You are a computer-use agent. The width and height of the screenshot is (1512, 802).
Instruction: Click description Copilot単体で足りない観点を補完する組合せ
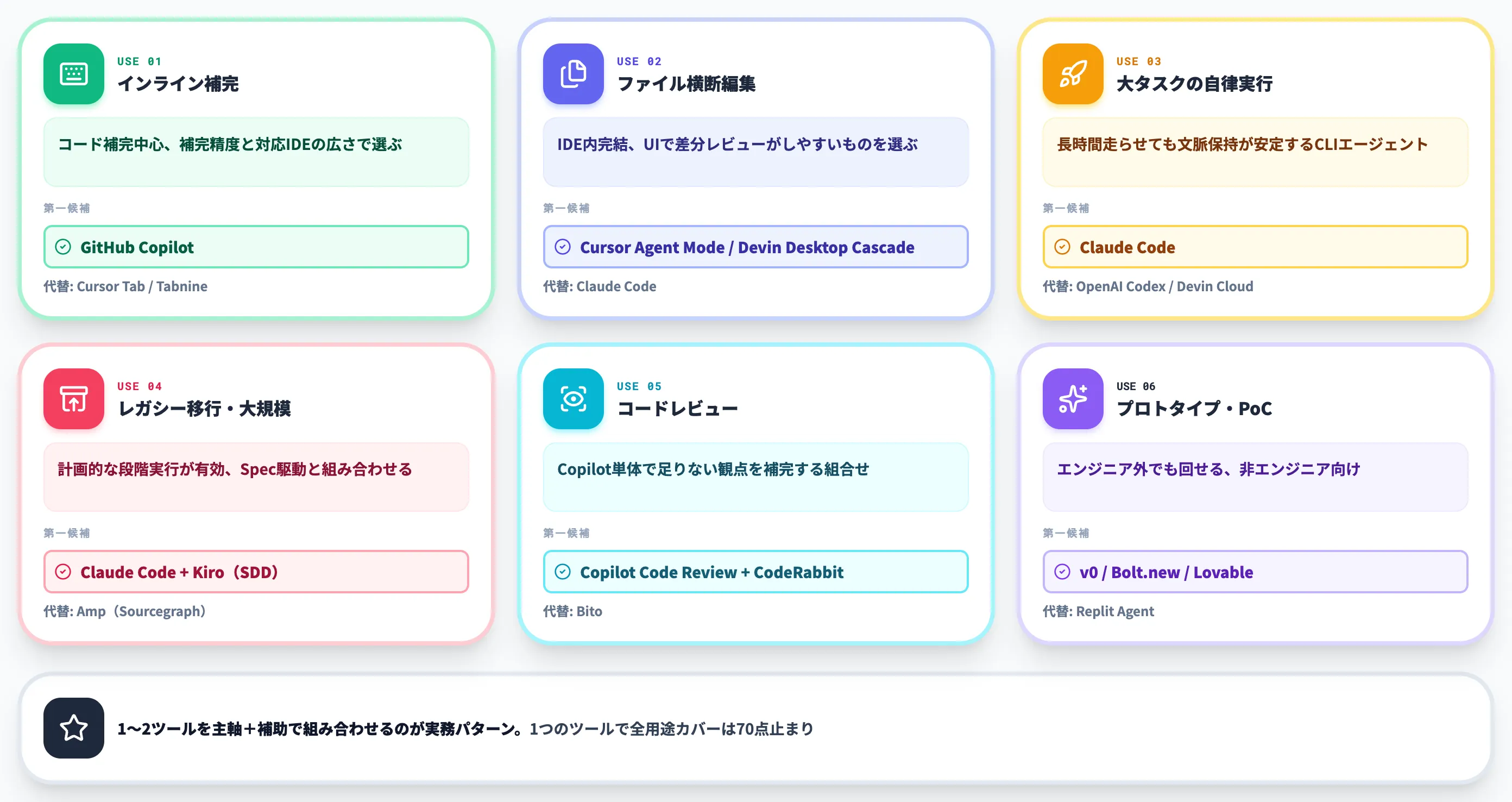713,468
